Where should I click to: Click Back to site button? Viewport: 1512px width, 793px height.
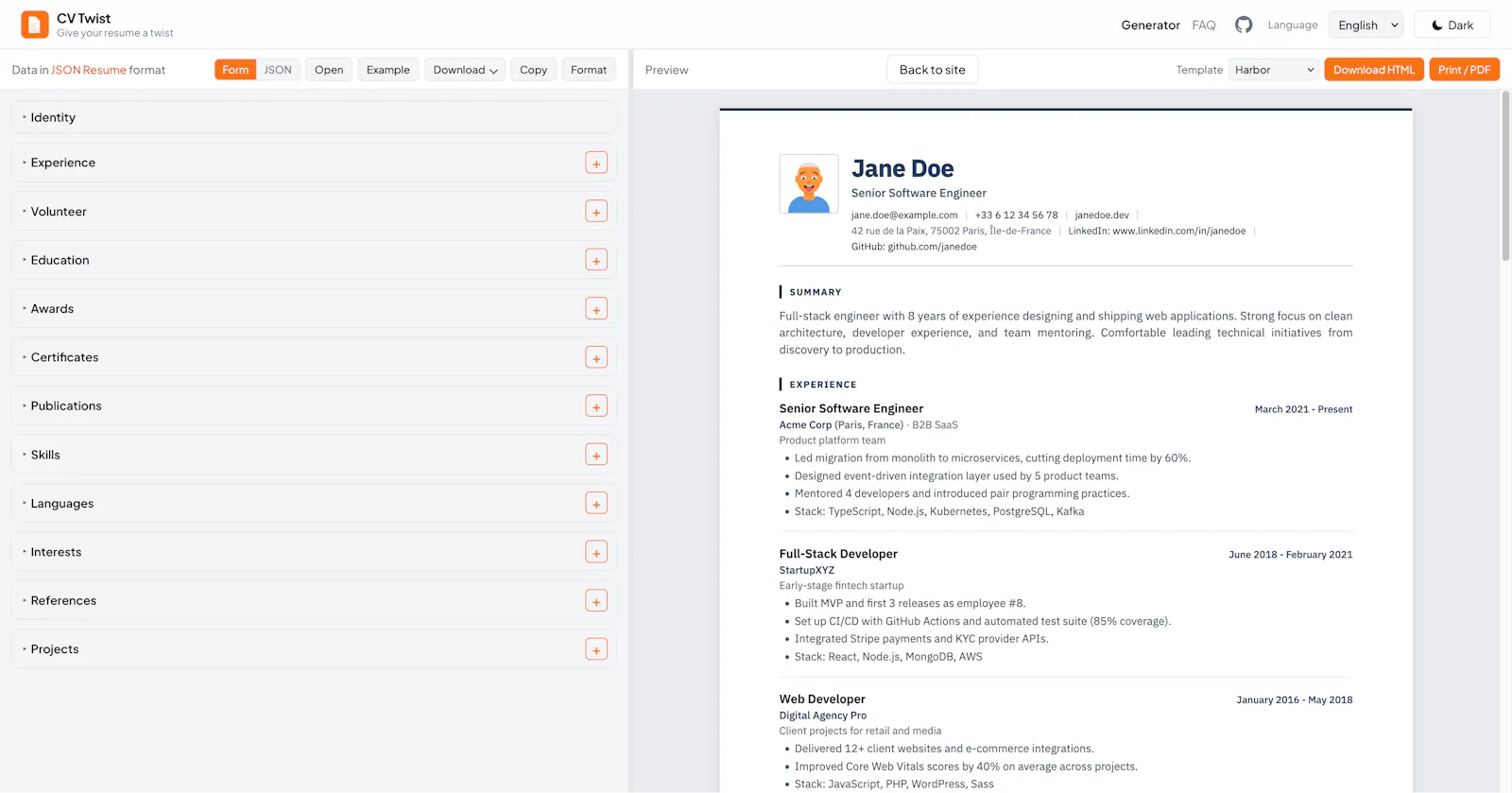coord(933,69)
